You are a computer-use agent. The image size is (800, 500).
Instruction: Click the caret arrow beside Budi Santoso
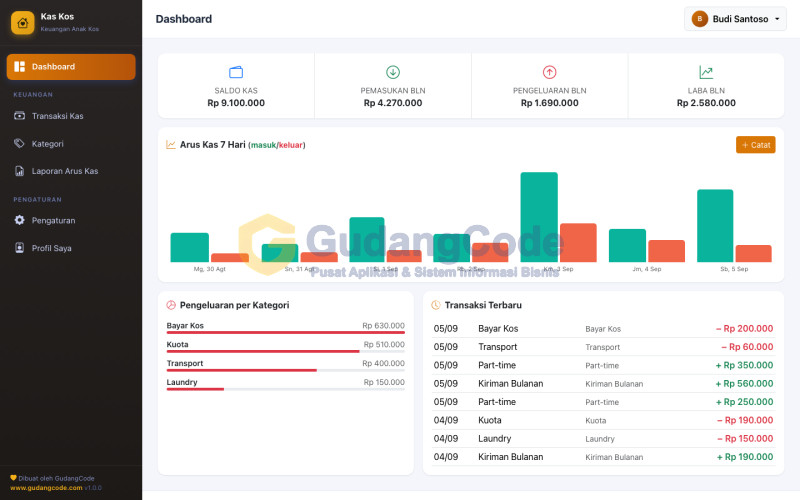(777, 19)
